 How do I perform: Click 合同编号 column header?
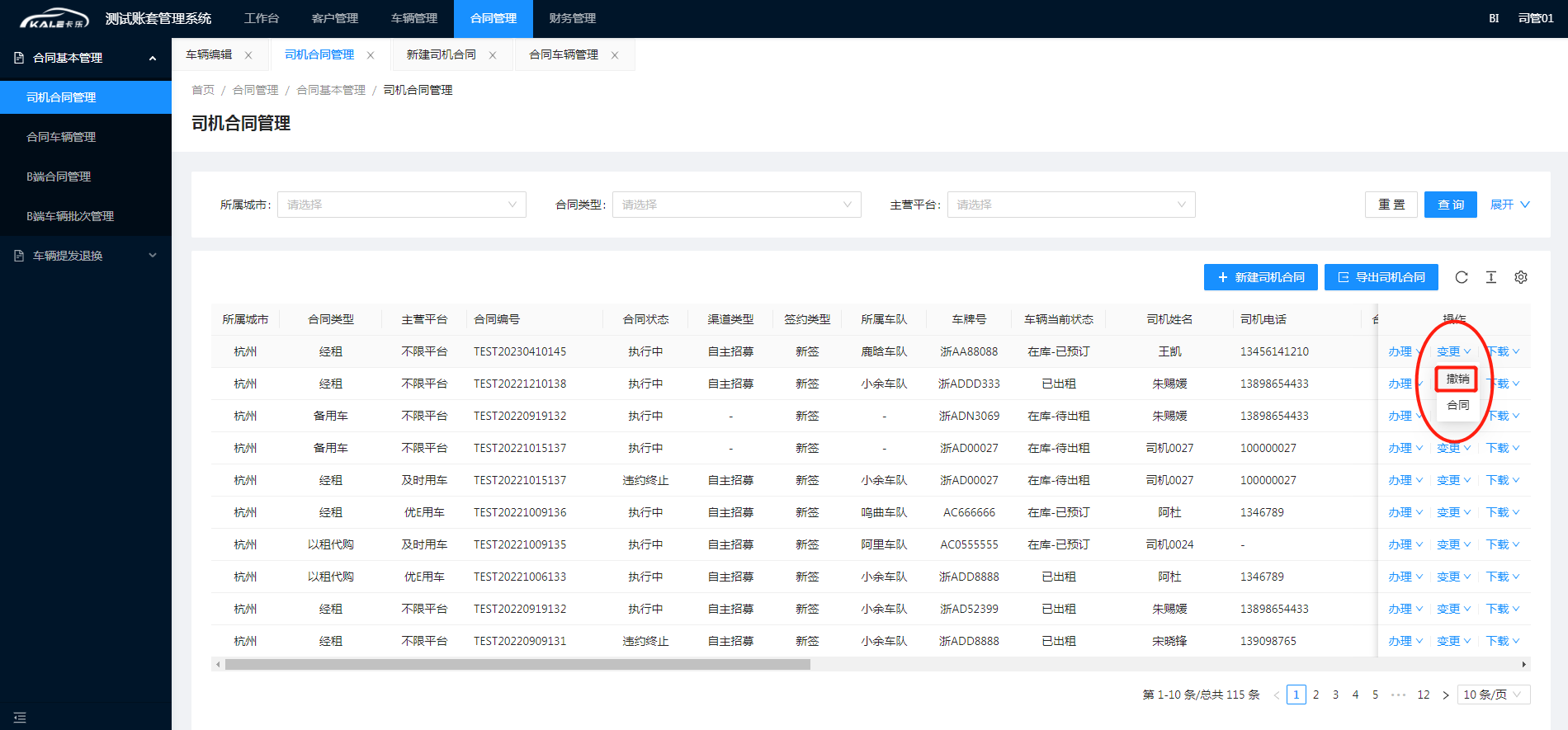pos(497,319)
